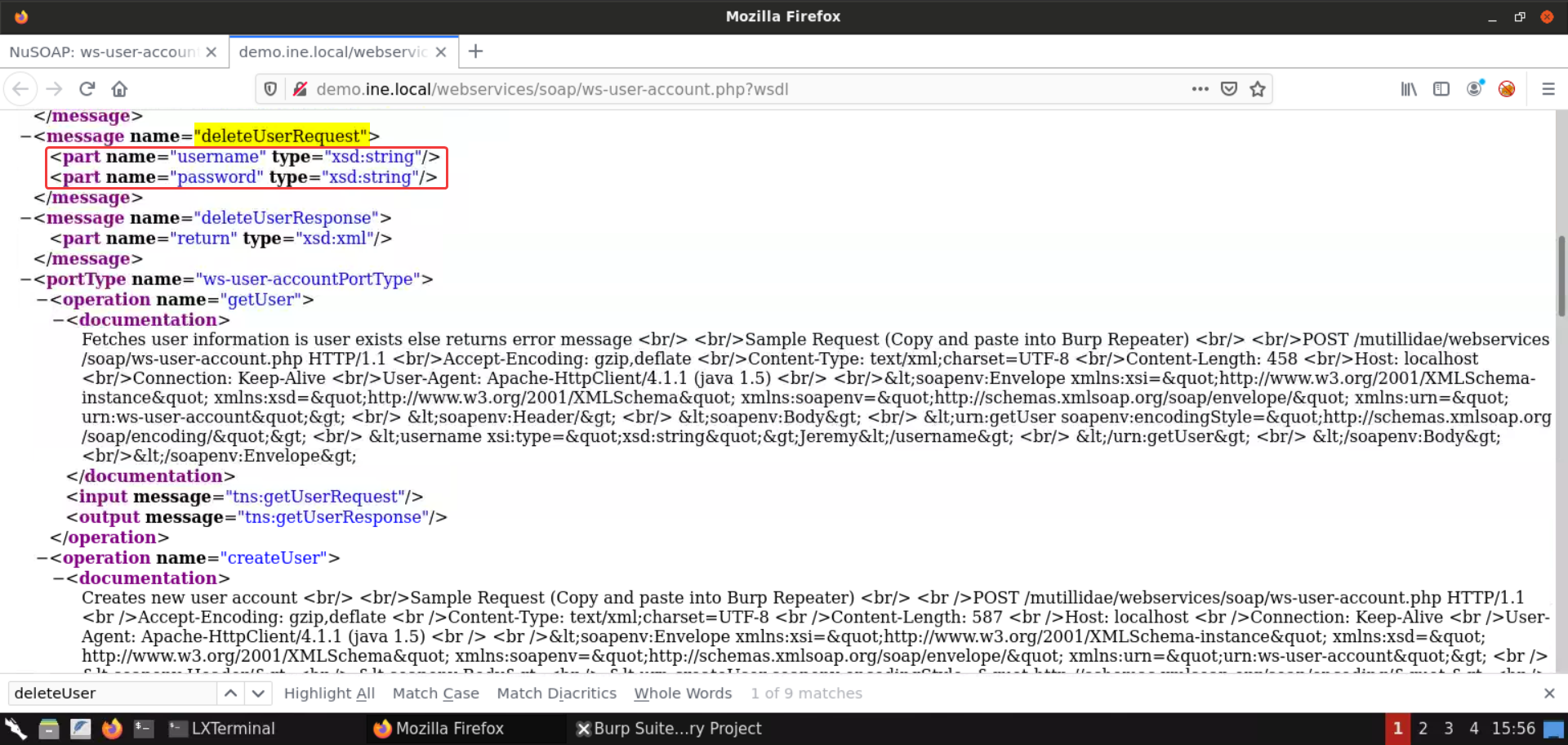1568x745 pixels.
Task: Open the Firefox hamburger menu
Action: click(x=1548, y=89)
